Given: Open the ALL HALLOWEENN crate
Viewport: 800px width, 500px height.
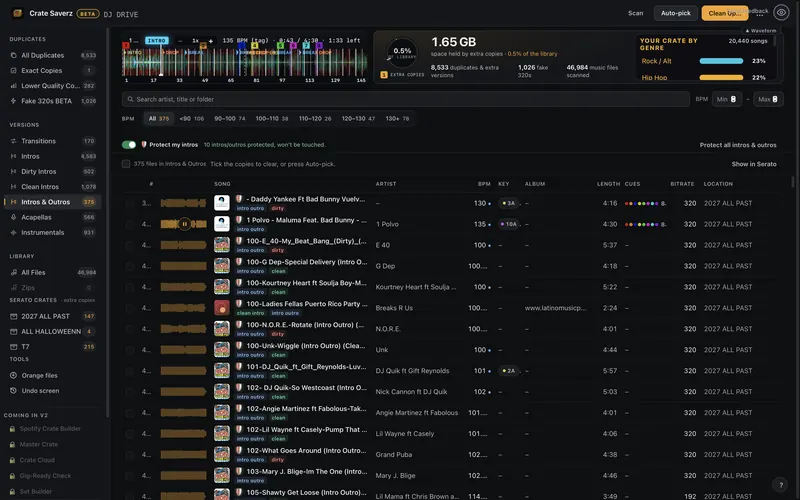Looking at the screenshot, I should (x=53, y=332).
